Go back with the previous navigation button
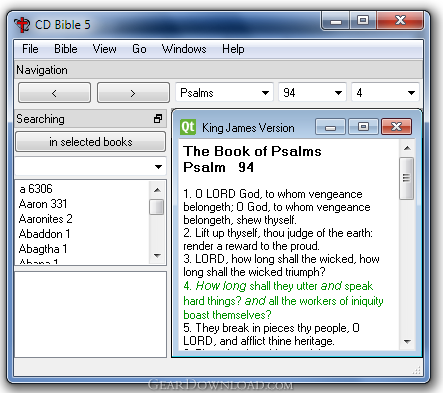Viewport: 443px width, 393px height. pos(54,93)
